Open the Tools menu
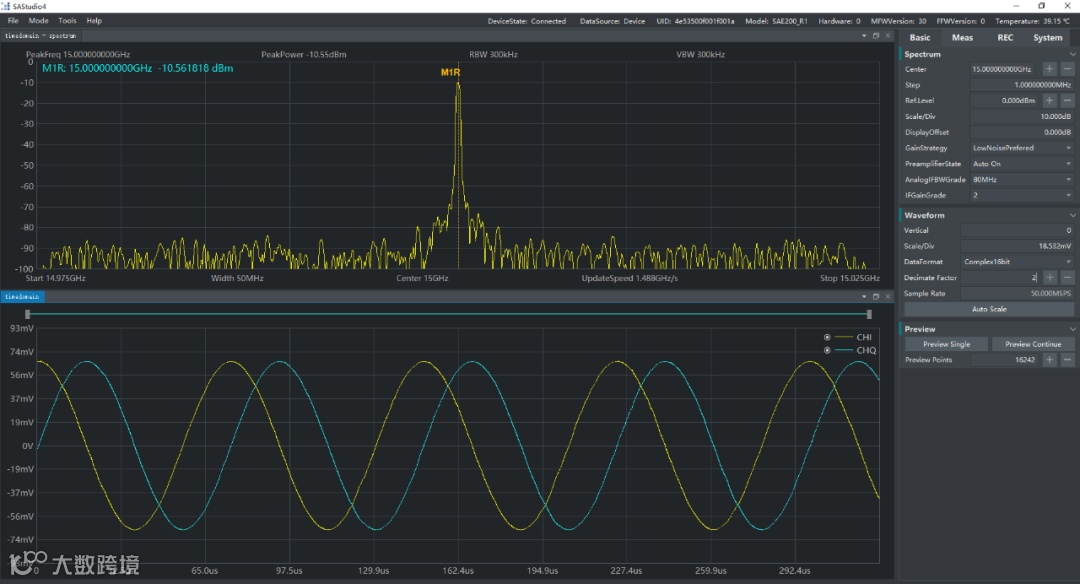The image size is (1080, 584). pyautogui.click(x=68, y=21)
